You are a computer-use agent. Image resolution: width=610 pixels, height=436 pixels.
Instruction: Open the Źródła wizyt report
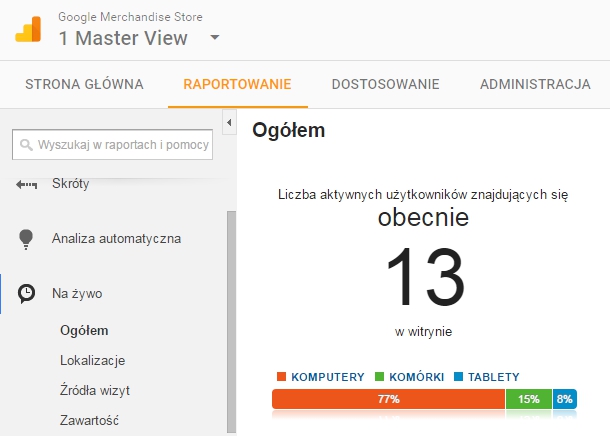click(95, 390)
